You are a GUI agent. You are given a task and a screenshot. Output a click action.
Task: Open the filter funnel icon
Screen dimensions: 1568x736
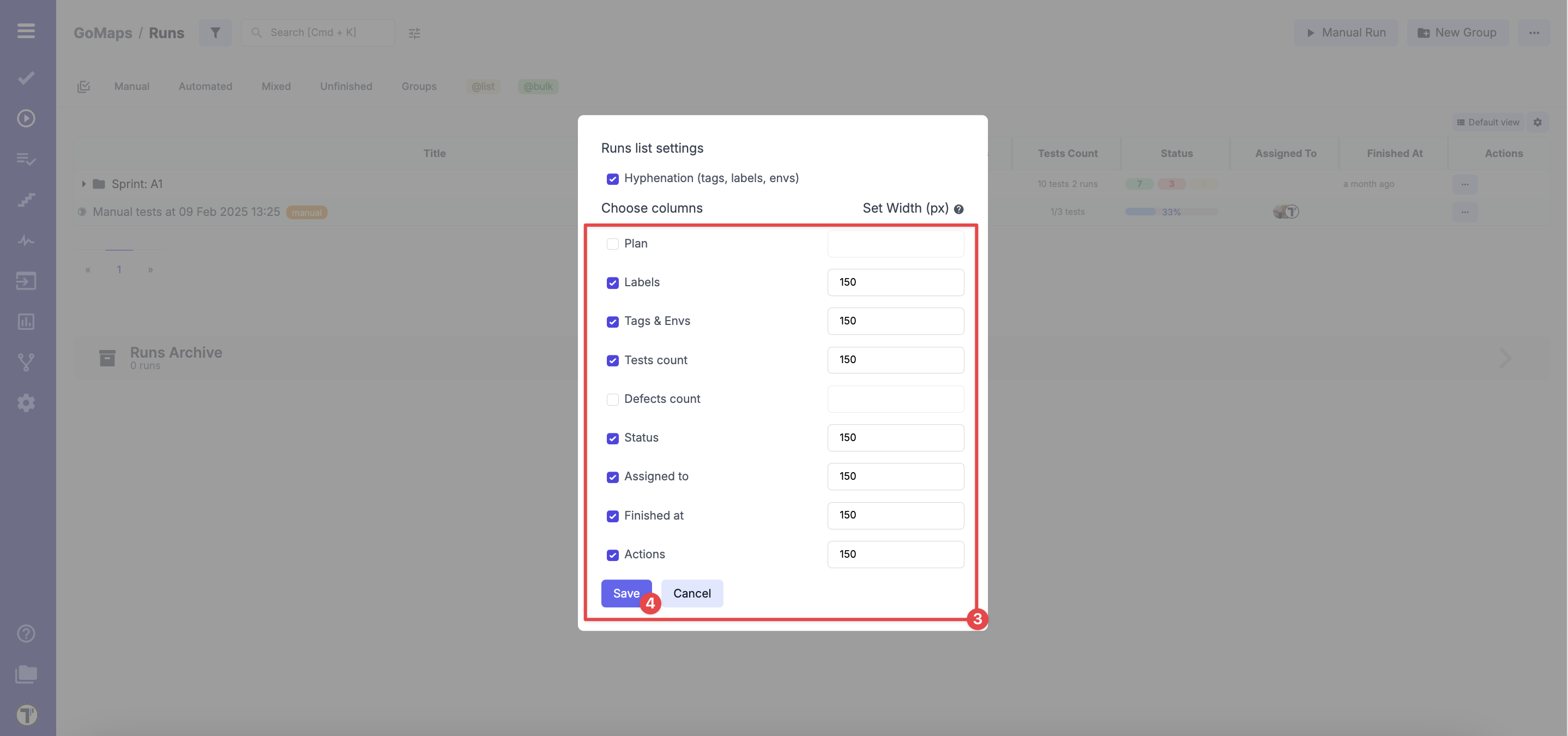(x=215, y=32)
